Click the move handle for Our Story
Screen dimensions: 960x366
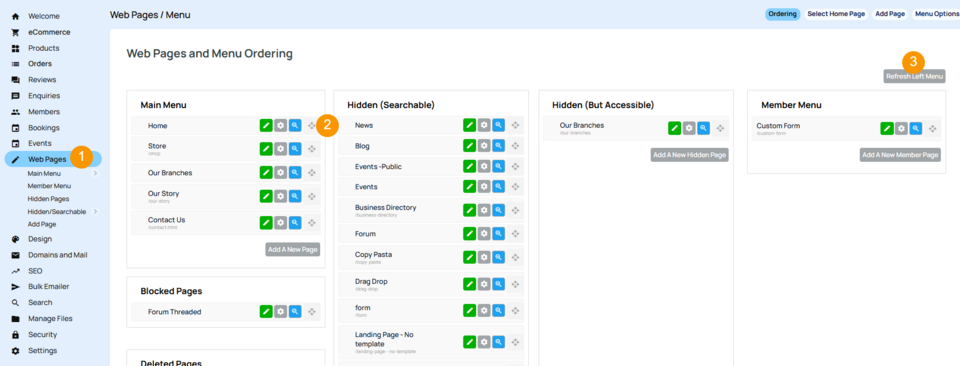pyautogui.click(x=312, y=196)
